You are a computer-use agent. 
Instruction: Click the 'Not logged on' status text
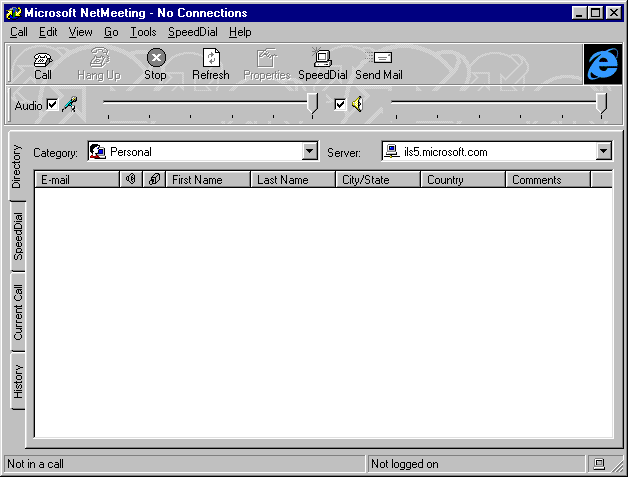[405, 464]
